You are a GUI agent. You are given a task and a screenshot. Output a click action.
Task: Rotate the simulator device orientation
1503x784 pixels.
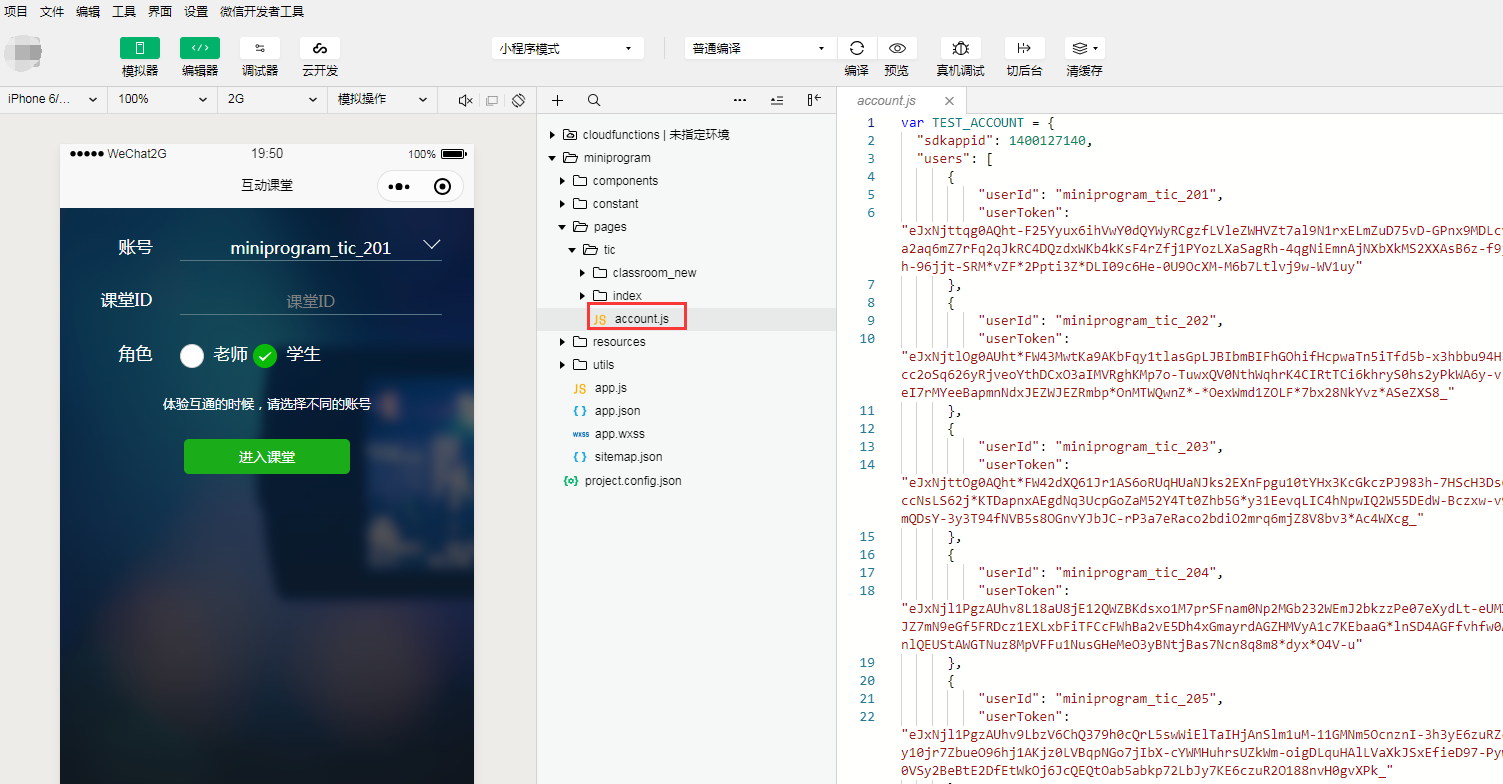click(x=518, y=100)
